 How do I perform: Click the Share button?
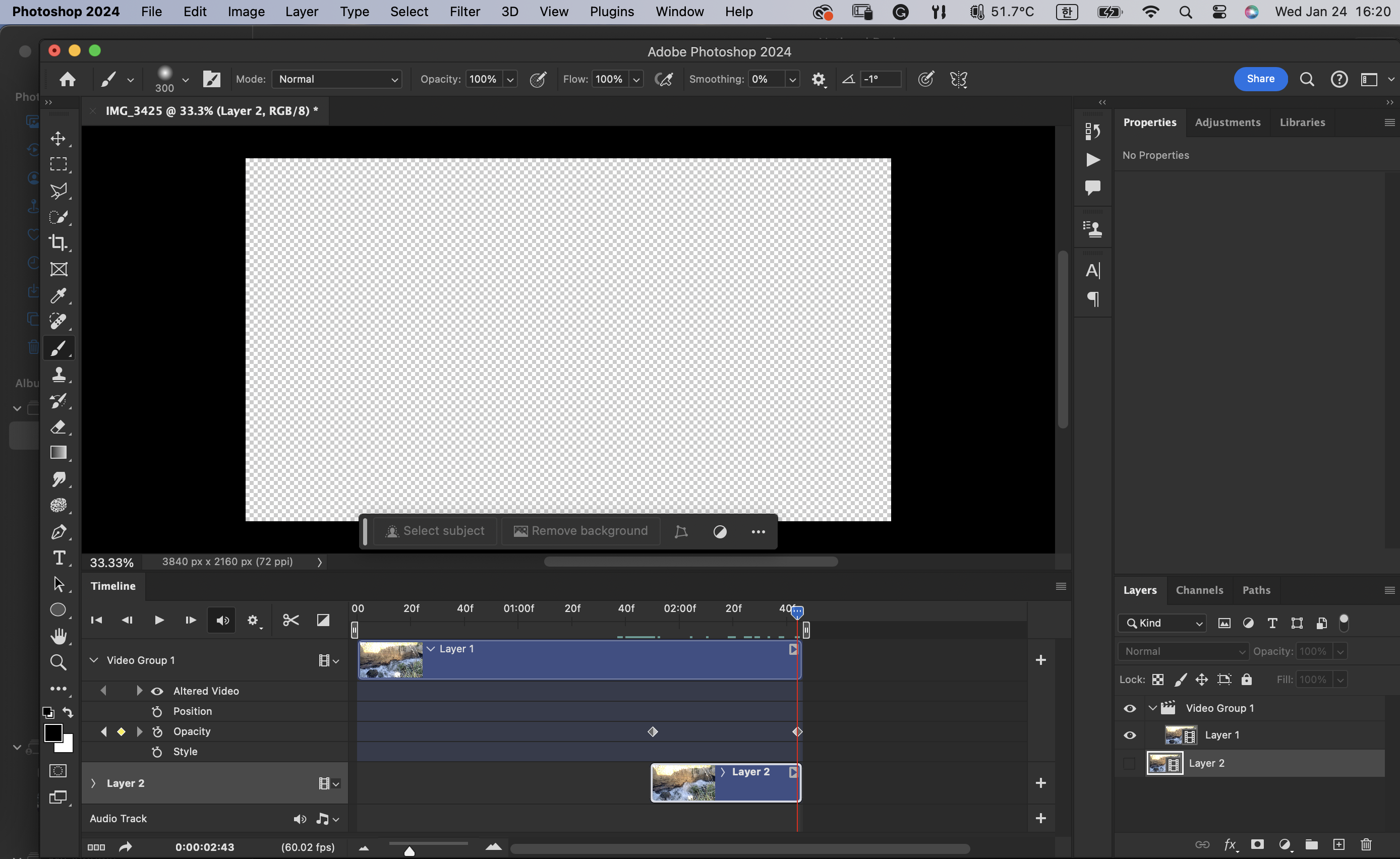1260,79
